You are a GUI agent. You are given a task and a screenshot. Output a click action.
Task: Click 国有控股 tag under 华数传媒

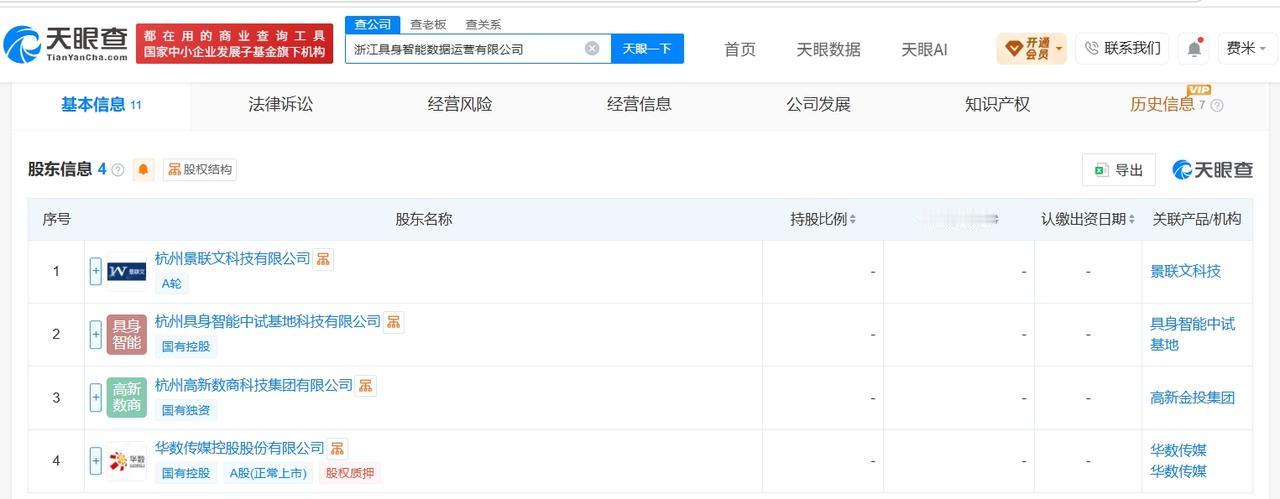186,473
